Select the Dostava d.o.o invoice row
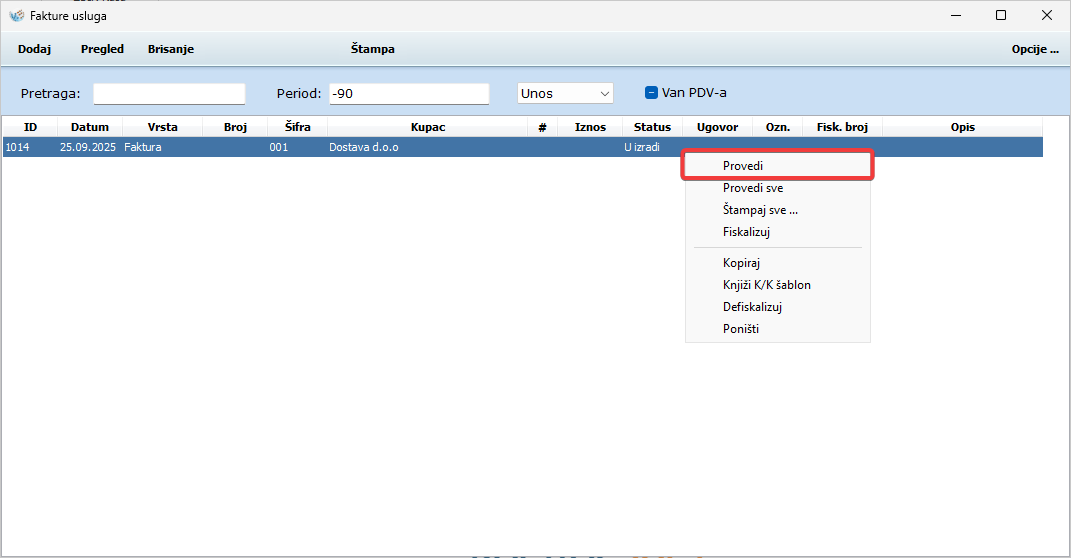This screenshot has width=1071, height=558. click(x=365, y=148)
